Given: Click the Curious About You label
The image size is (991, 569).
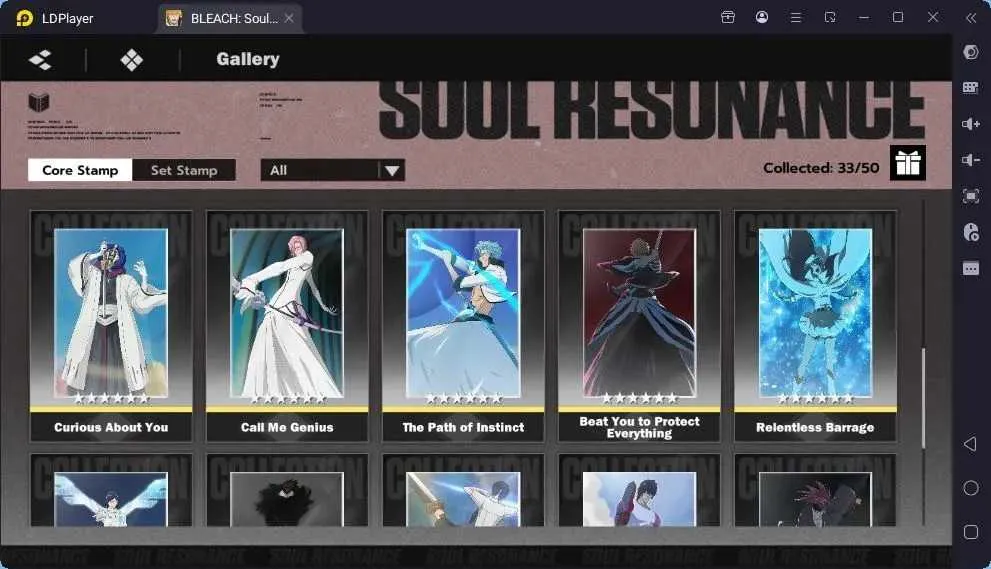Looking at the screenshot, I should pyautogui.click(x=111, y=427).
